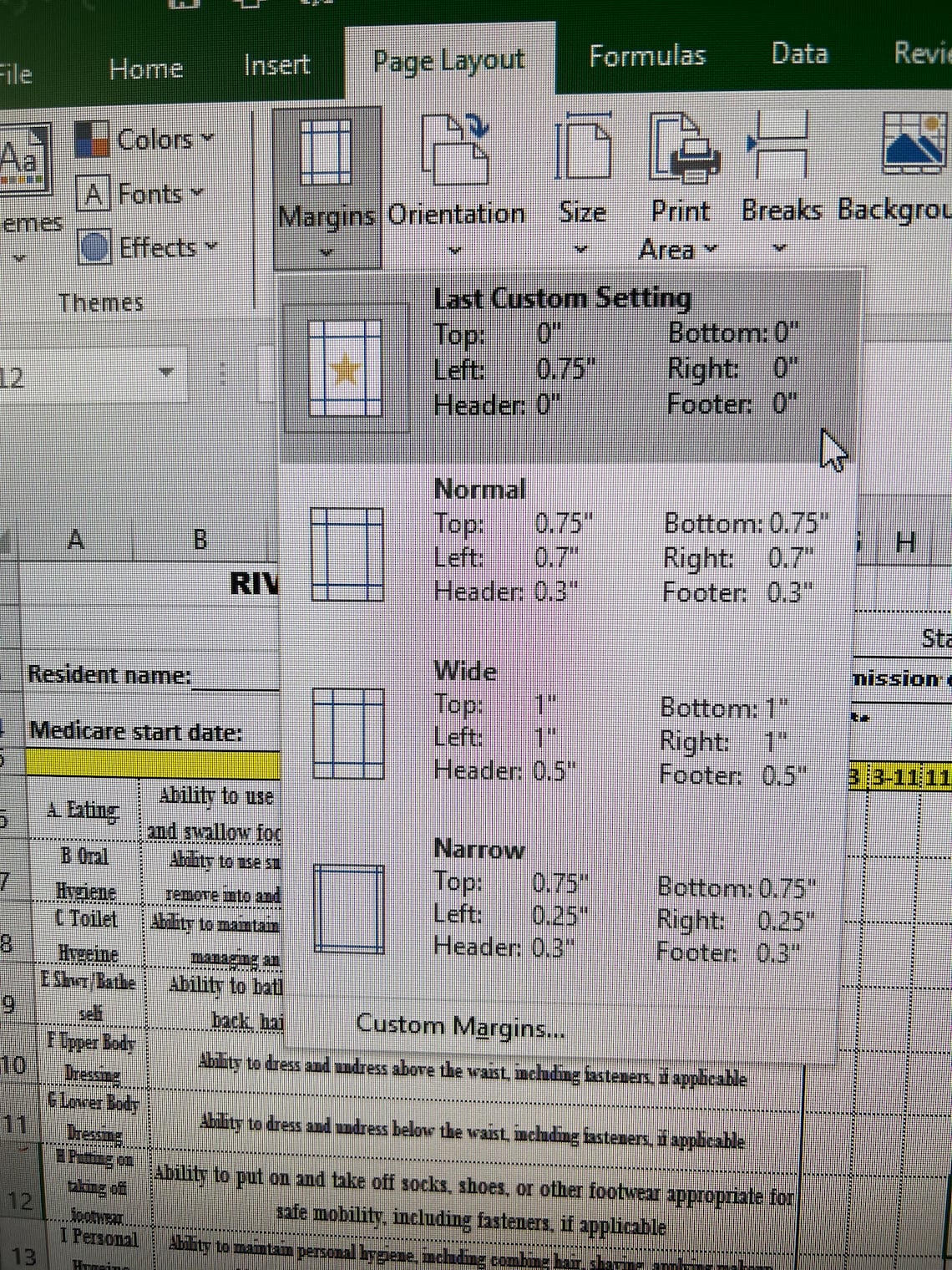Viewport: 952px width, 1270px height.
Task: Click the 'Resident name:' cell
Action: coord(109,674)
